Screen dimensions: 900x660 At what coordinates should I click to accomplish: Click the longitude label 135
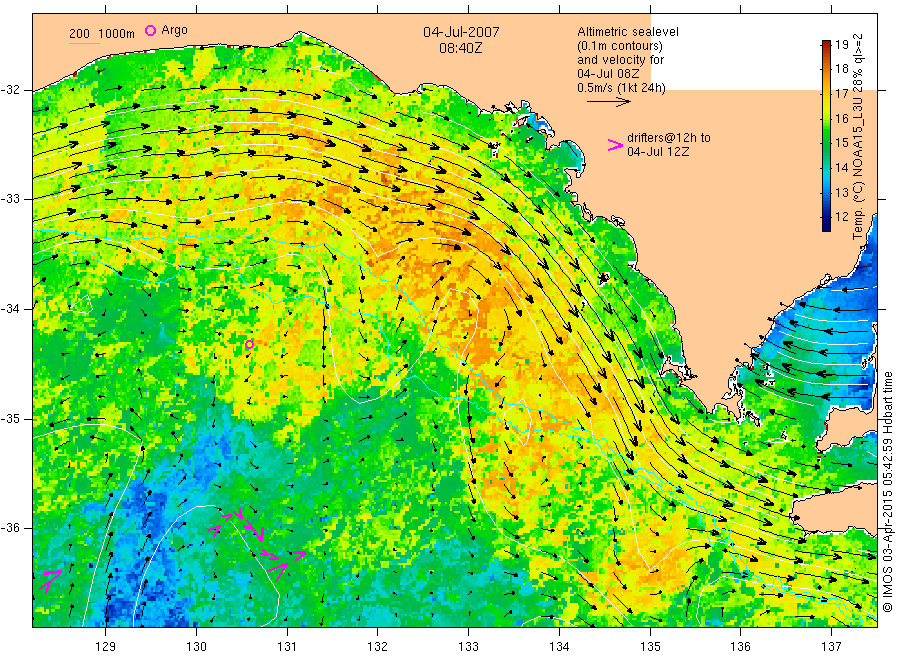pyautogui.click(x=650, y=646)
